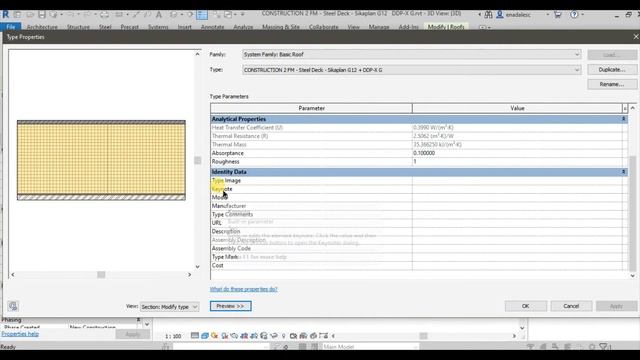The image size is (640, 360).
Task: Click the user account icon beside enadalesc
Action: click(x=500, y=15)
